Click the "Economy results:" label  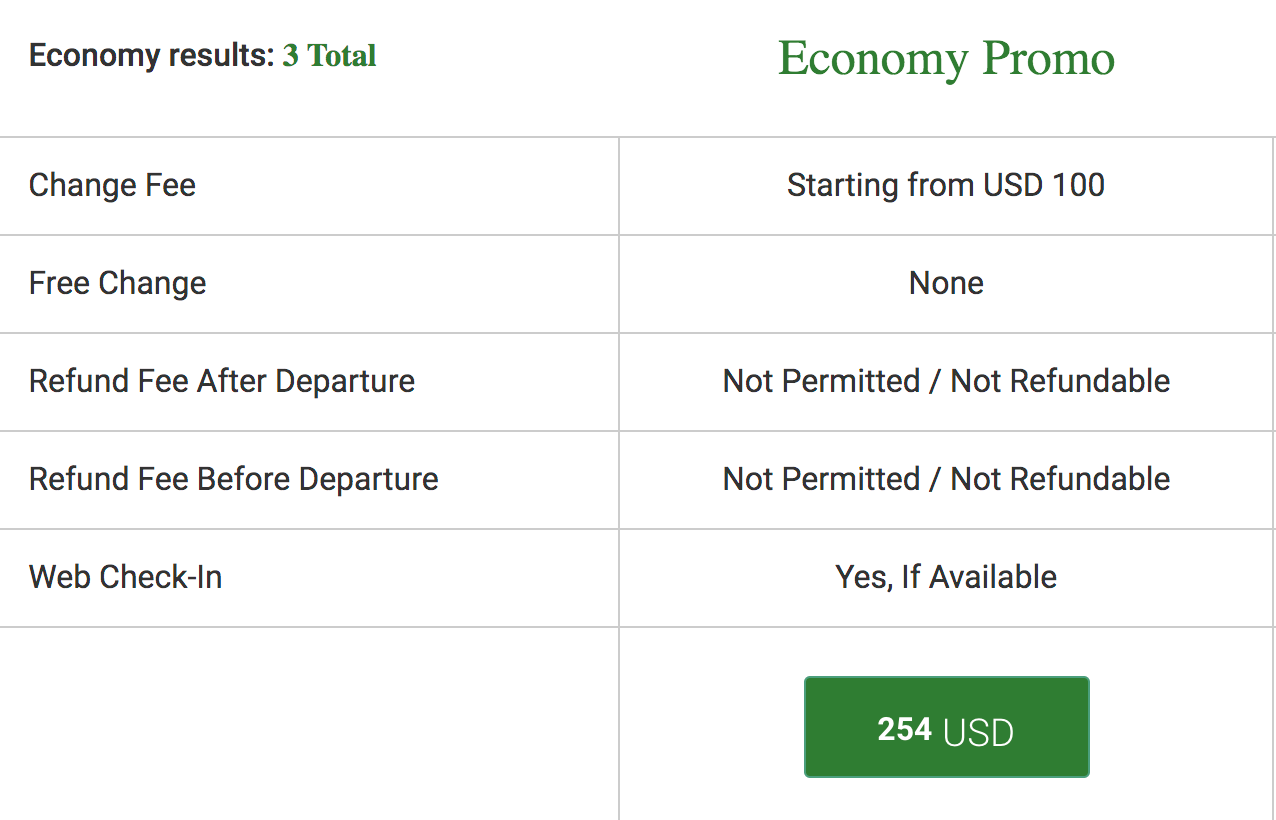151,55
